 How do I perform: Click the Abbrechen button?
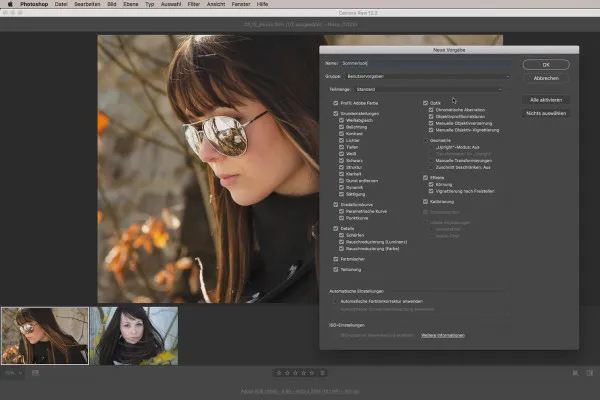[x=546, y=78]
